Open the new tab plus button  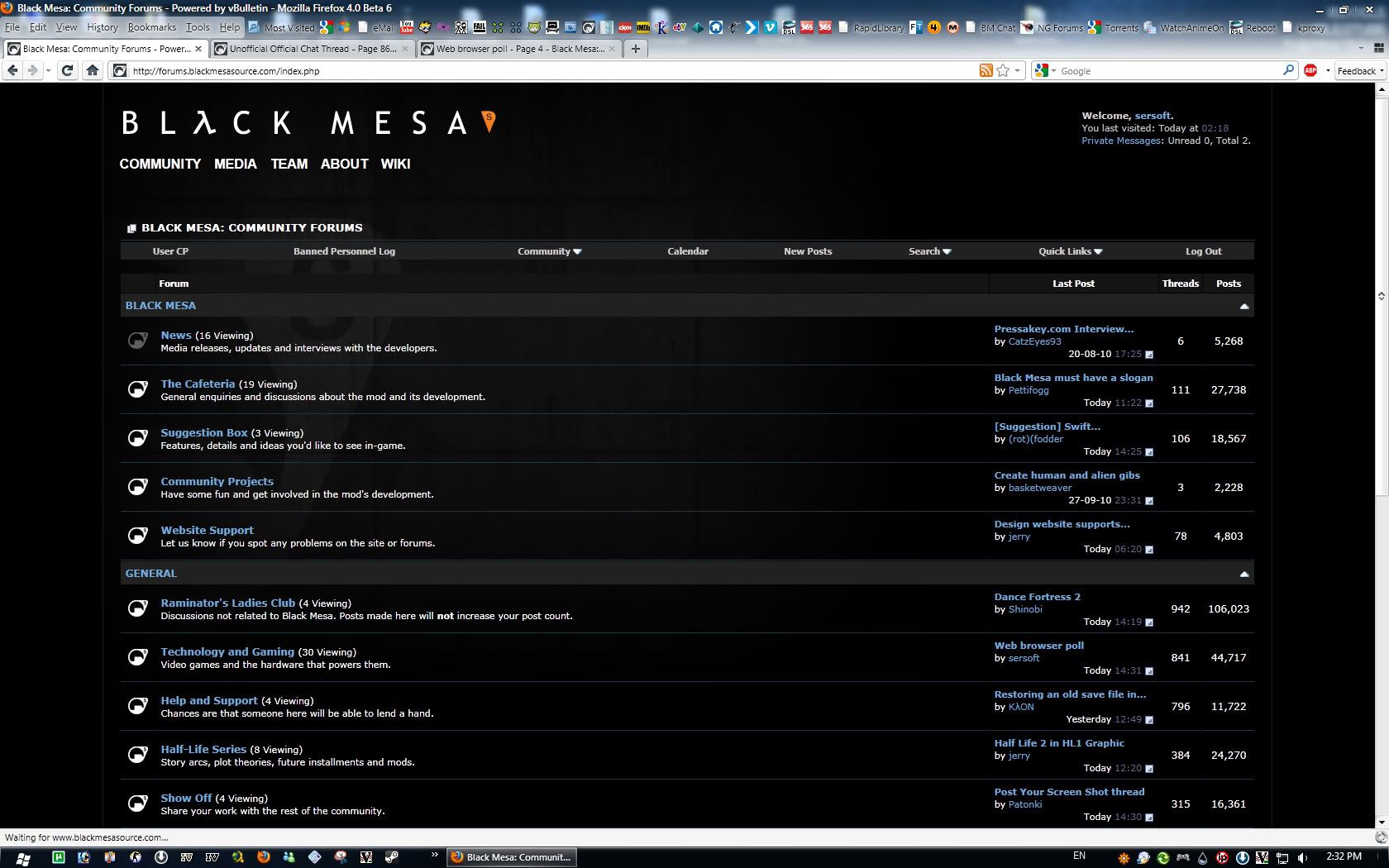(635, 49)
